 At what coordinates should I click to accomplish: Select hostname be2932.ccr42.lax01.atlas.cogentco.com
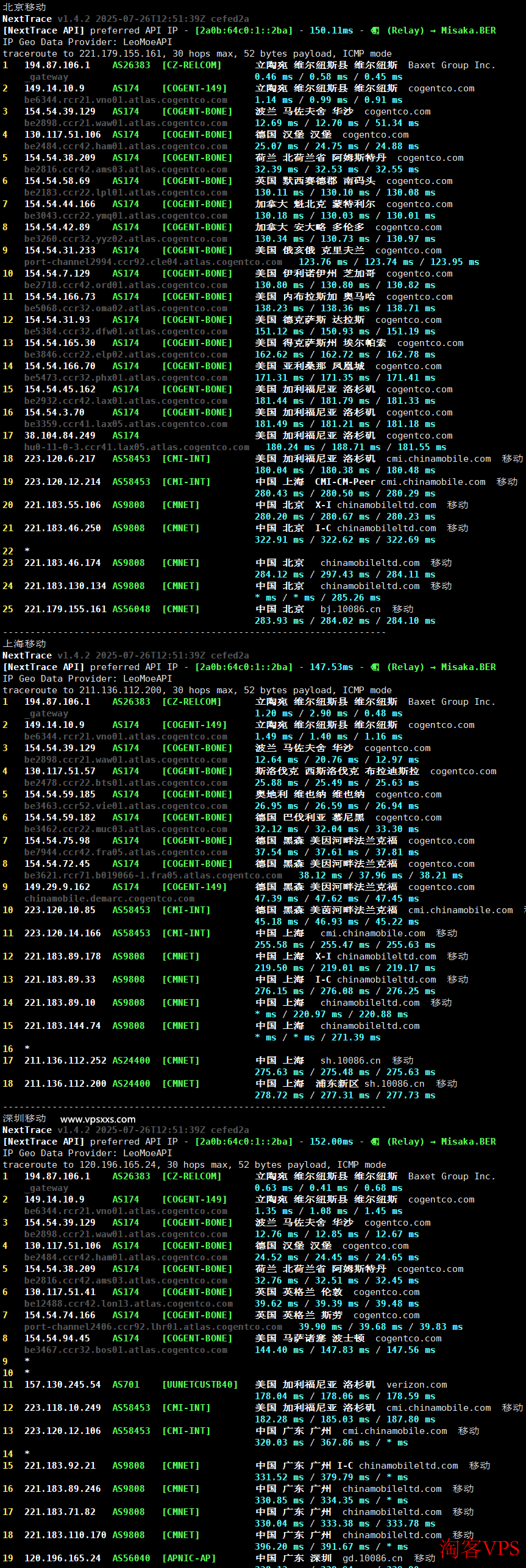pyautogui.click(x=126, y=401)
